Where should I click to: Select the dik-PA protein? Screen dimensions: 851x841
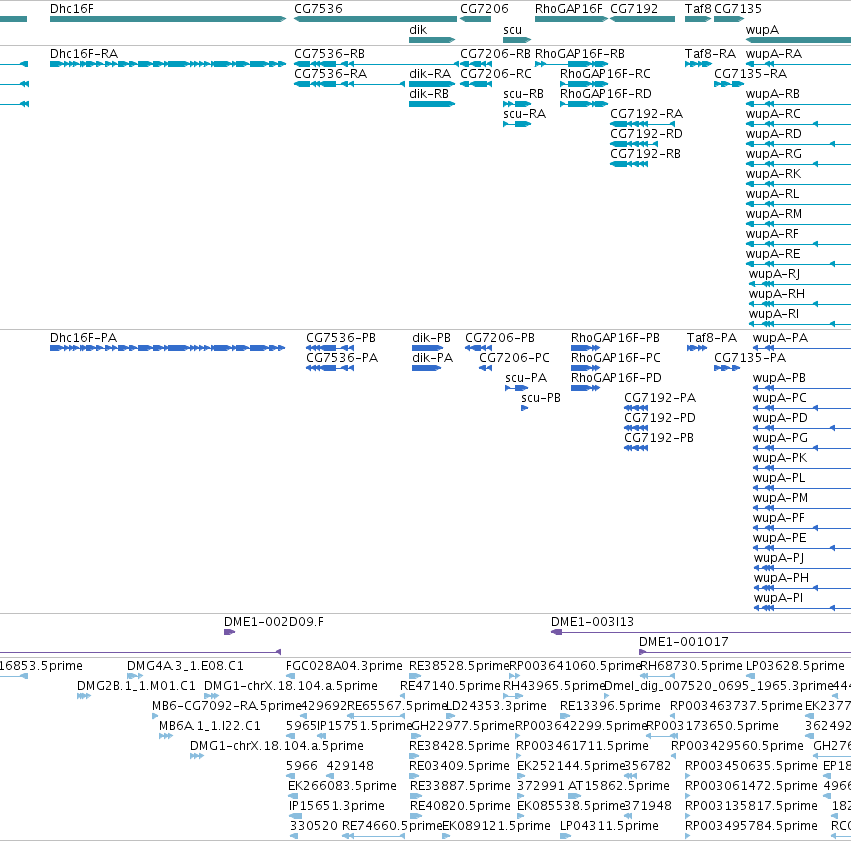426,368
